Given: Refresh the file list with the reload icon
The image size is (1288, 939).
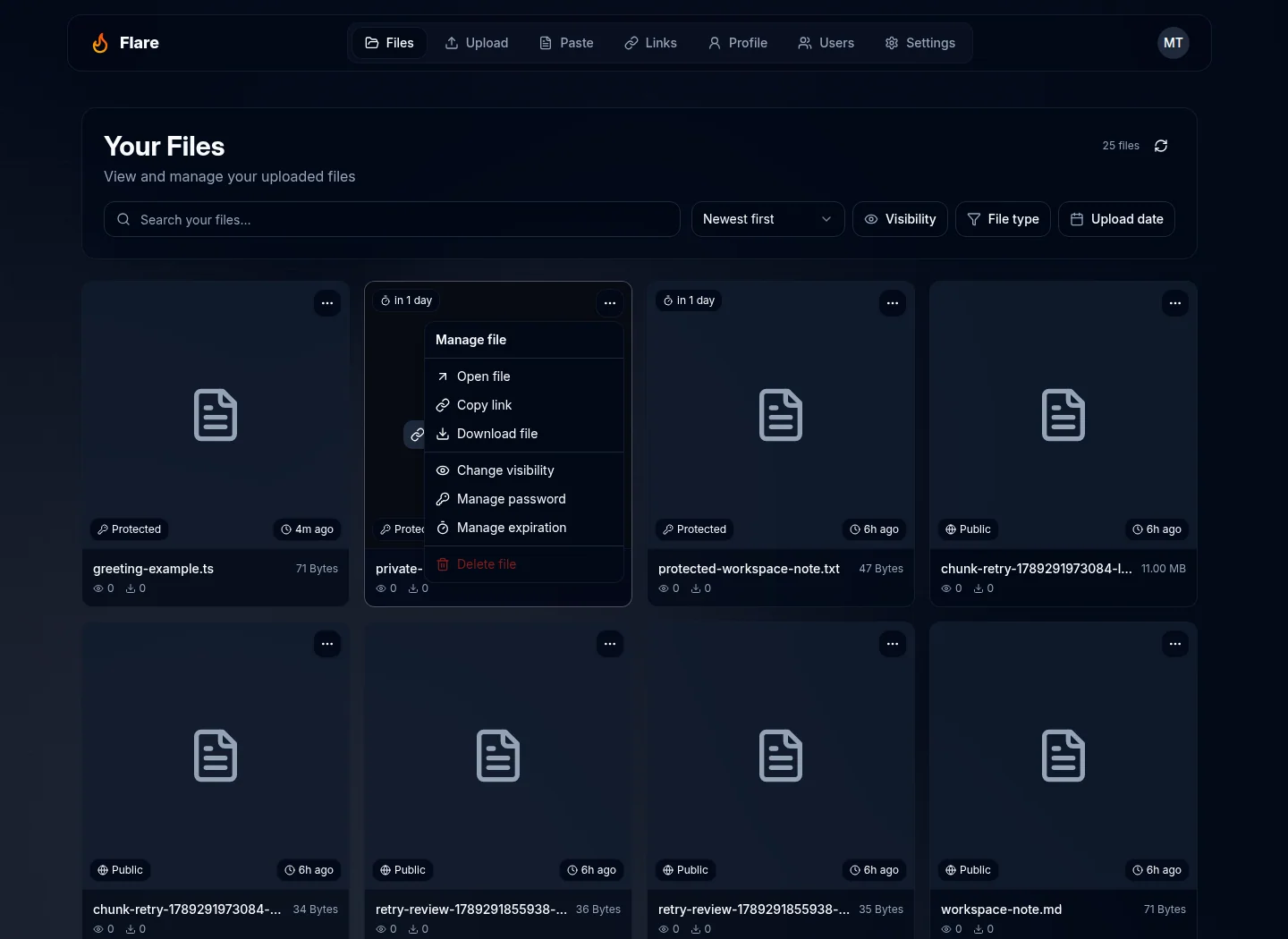Looking at the screenshot, I should 1161,146.
